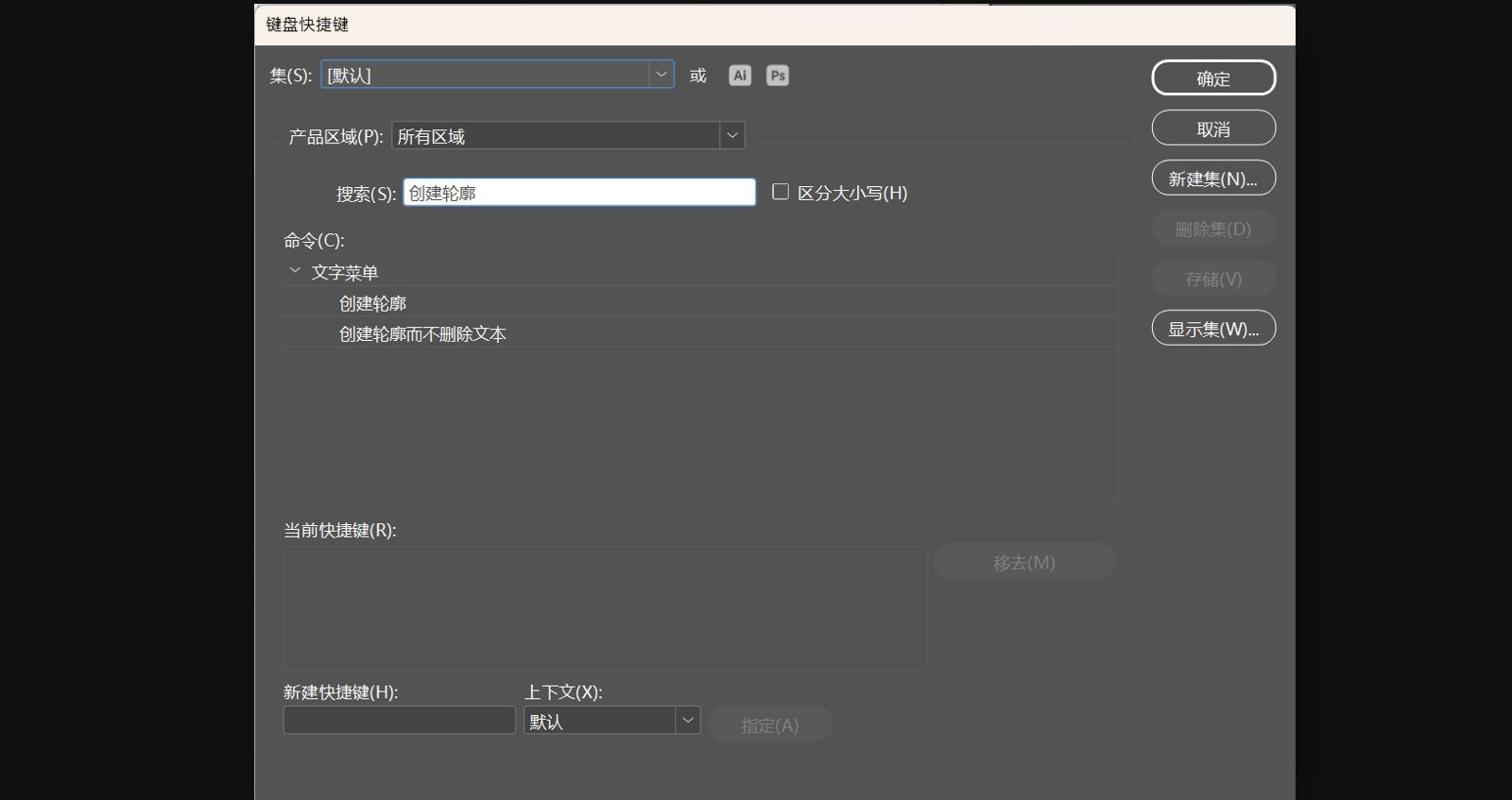
Task: Toggle the 区分大小写 checkbox
Action: pos(781,192)
